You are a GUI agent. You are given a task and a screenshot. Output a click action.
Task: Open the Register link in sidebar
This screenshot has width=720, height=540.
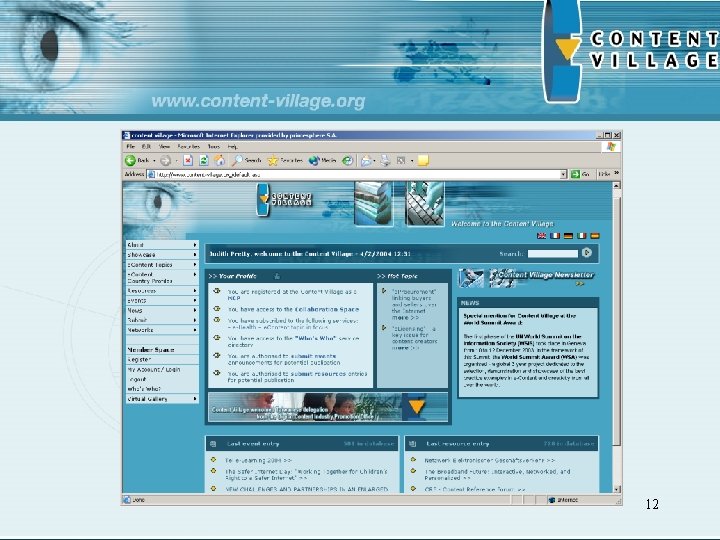[139, 360]
